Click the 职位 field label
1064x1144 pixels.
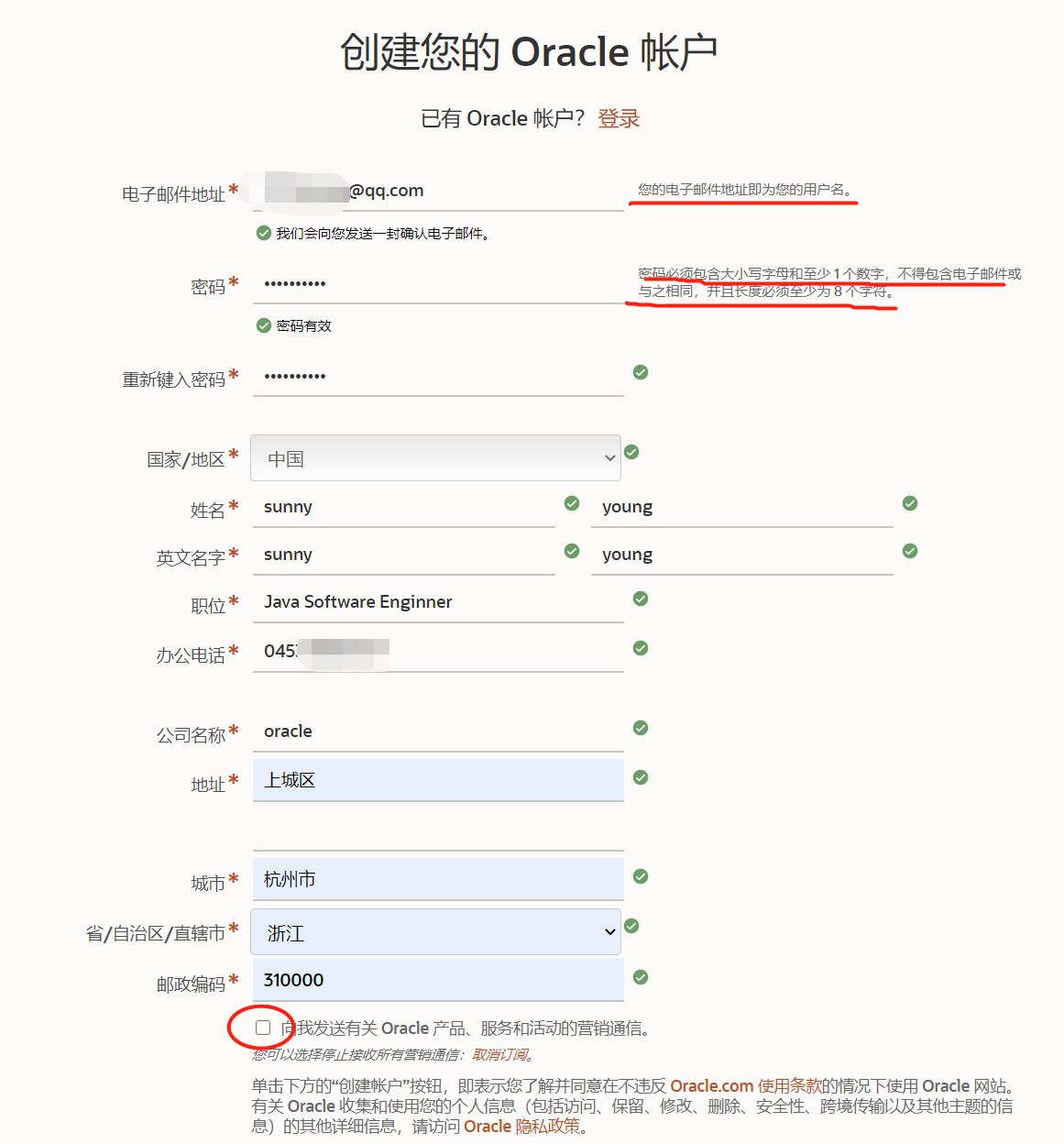pyautogui.click(x=208, y=606)
